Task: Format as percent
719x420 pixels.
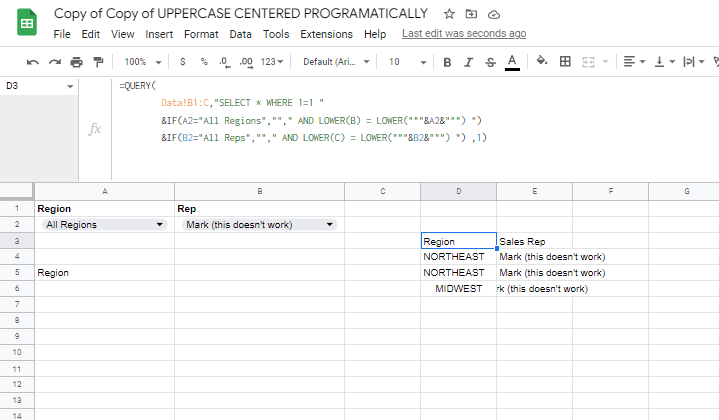Action: tap(204, 62)
